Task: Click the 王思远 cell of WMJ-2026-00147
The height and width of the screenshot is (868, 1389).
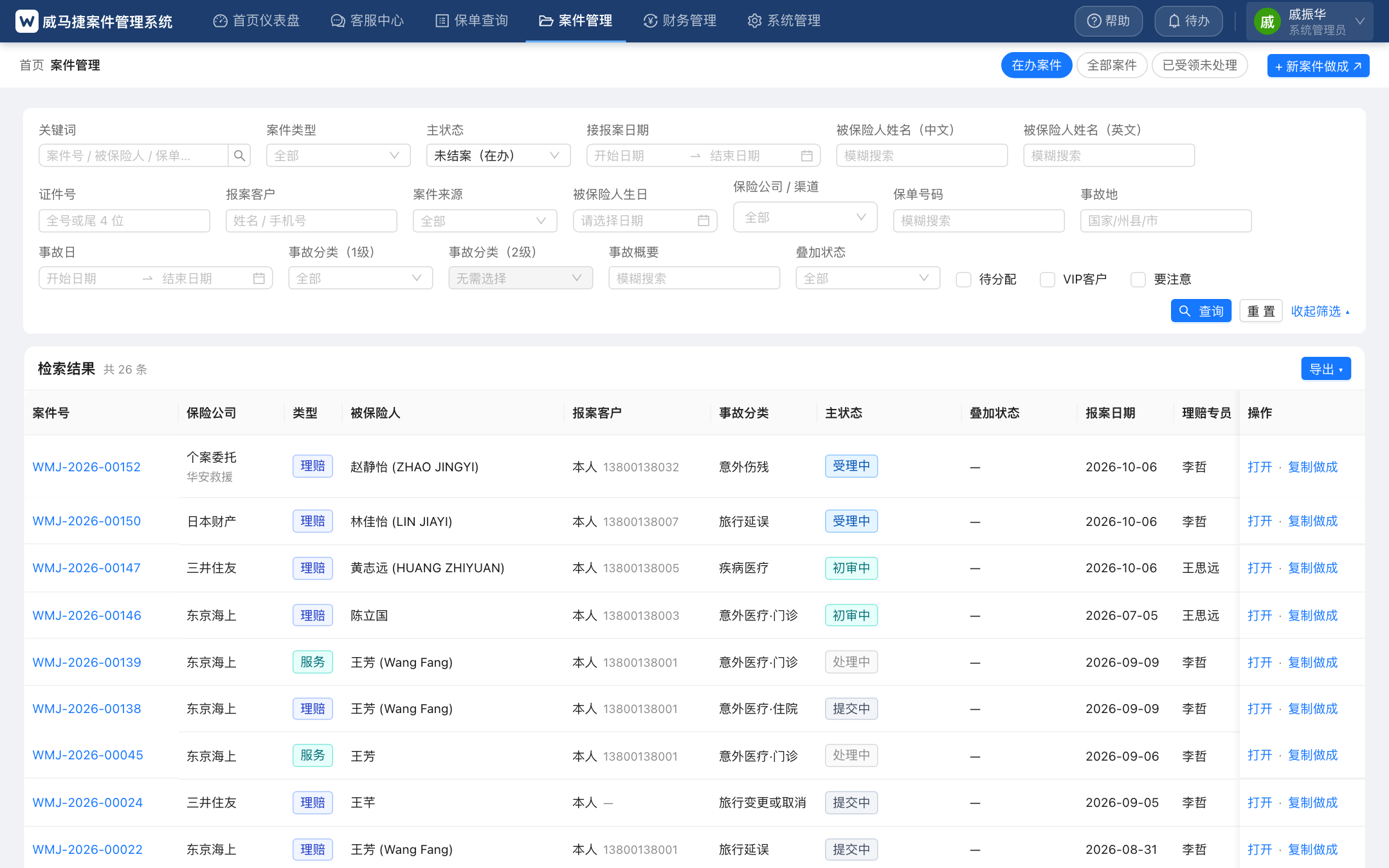Action: click(x=1201, y=568)
